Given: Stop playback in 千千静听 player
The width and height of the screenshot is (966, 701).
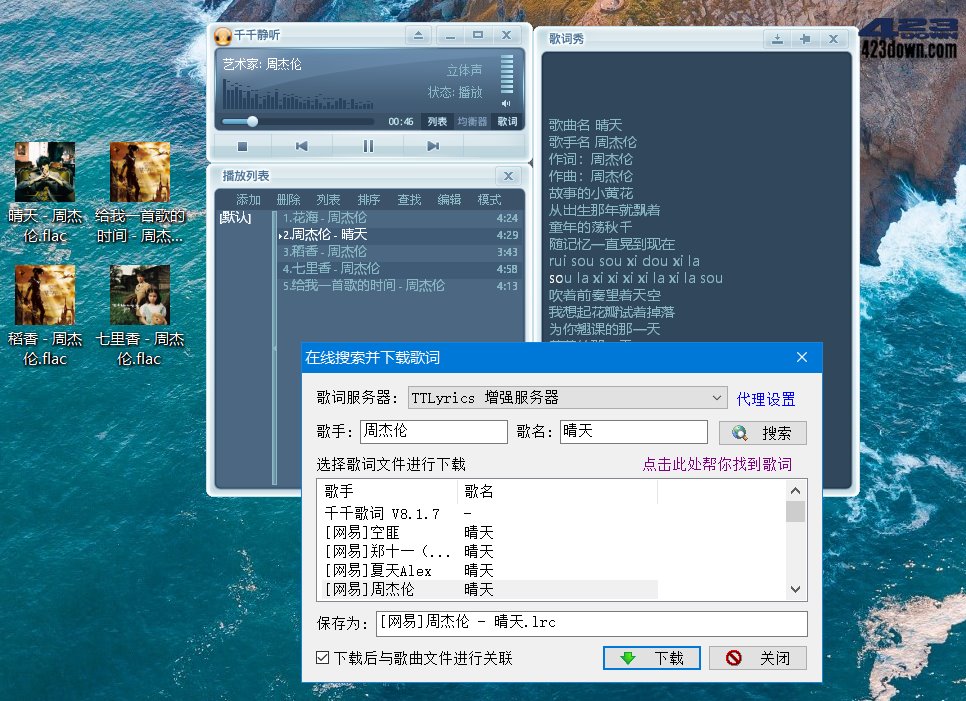Looking at the screenshot, I should point(241,146).
